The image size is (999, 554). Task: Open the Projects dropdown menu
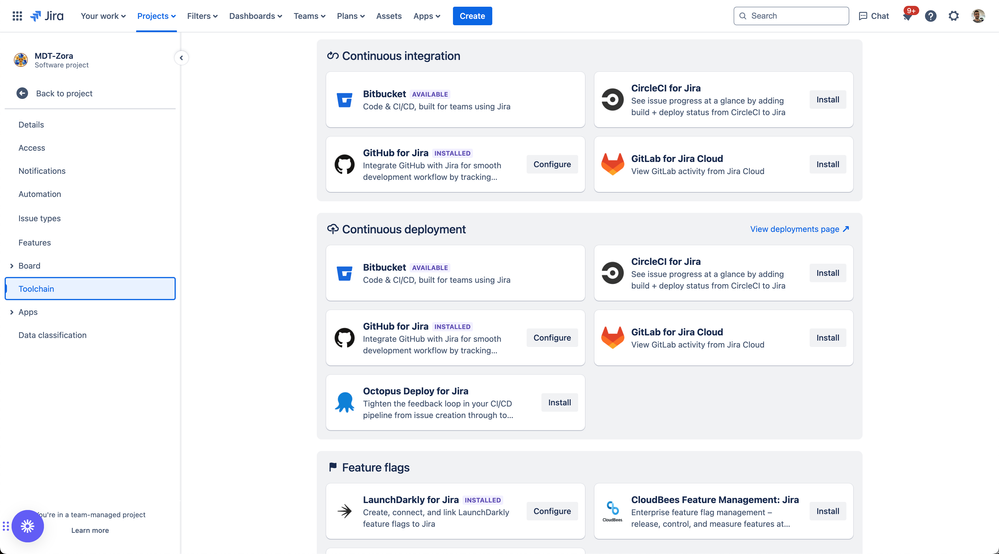[156, 16]
